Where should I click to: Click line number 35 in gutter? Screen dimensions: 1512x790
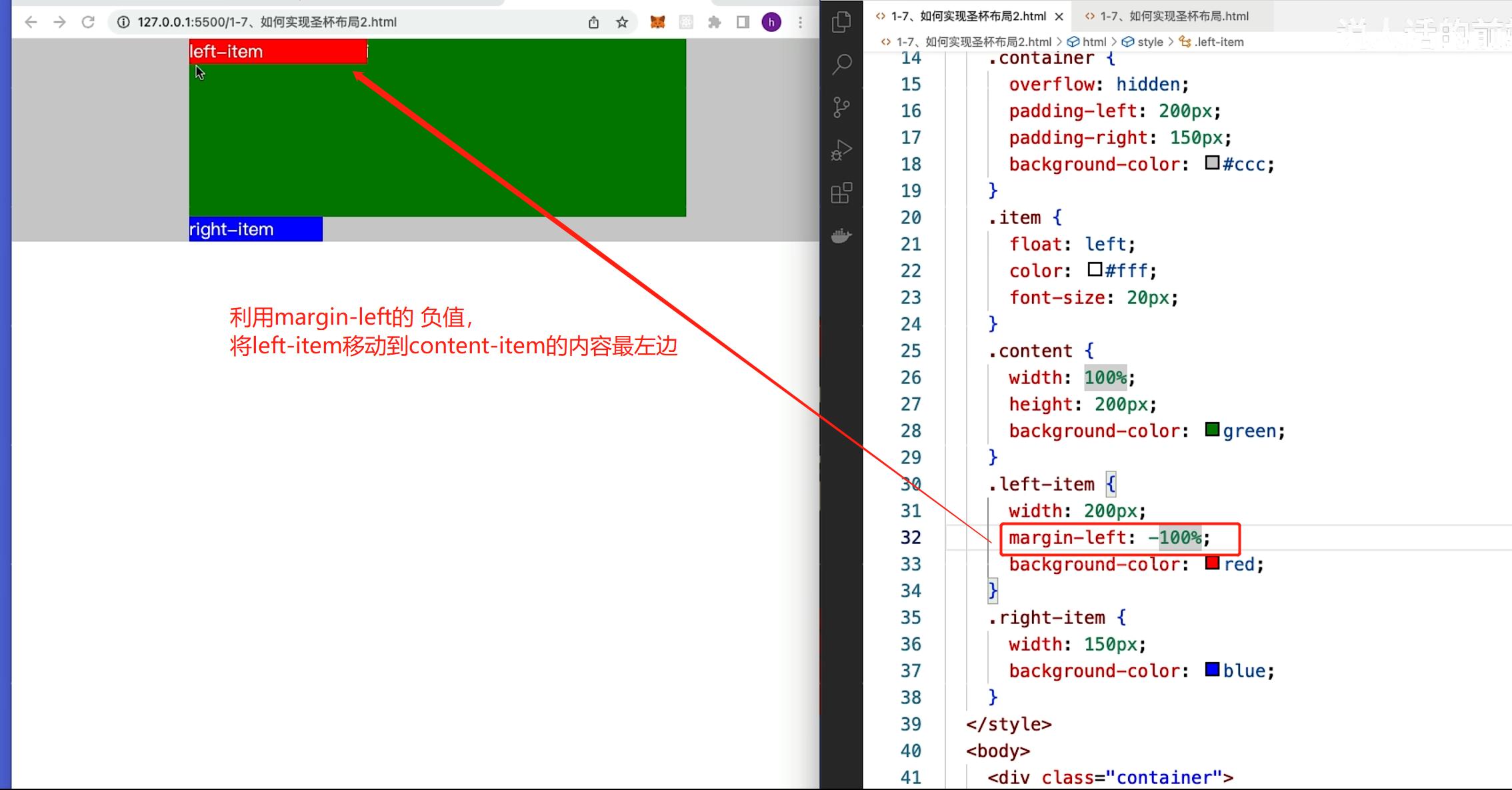point(911,617)
